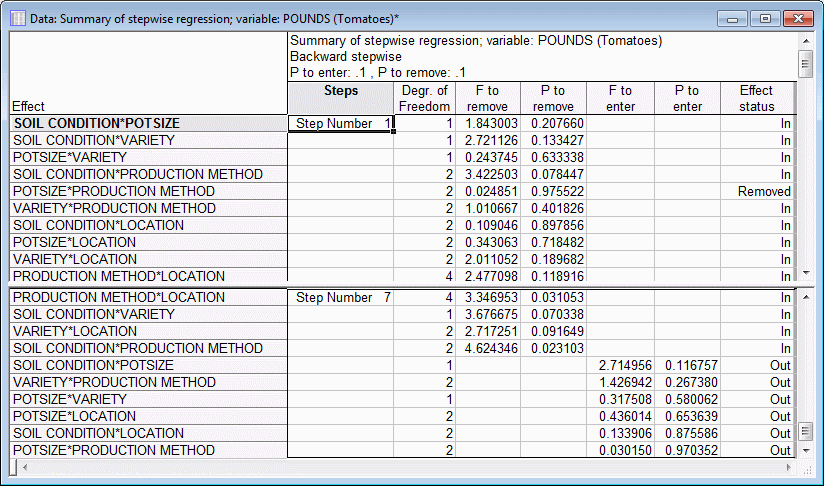Click the P to remove value 0.975522
This screenshot has width=824, height=486.
tap(553, 191)
